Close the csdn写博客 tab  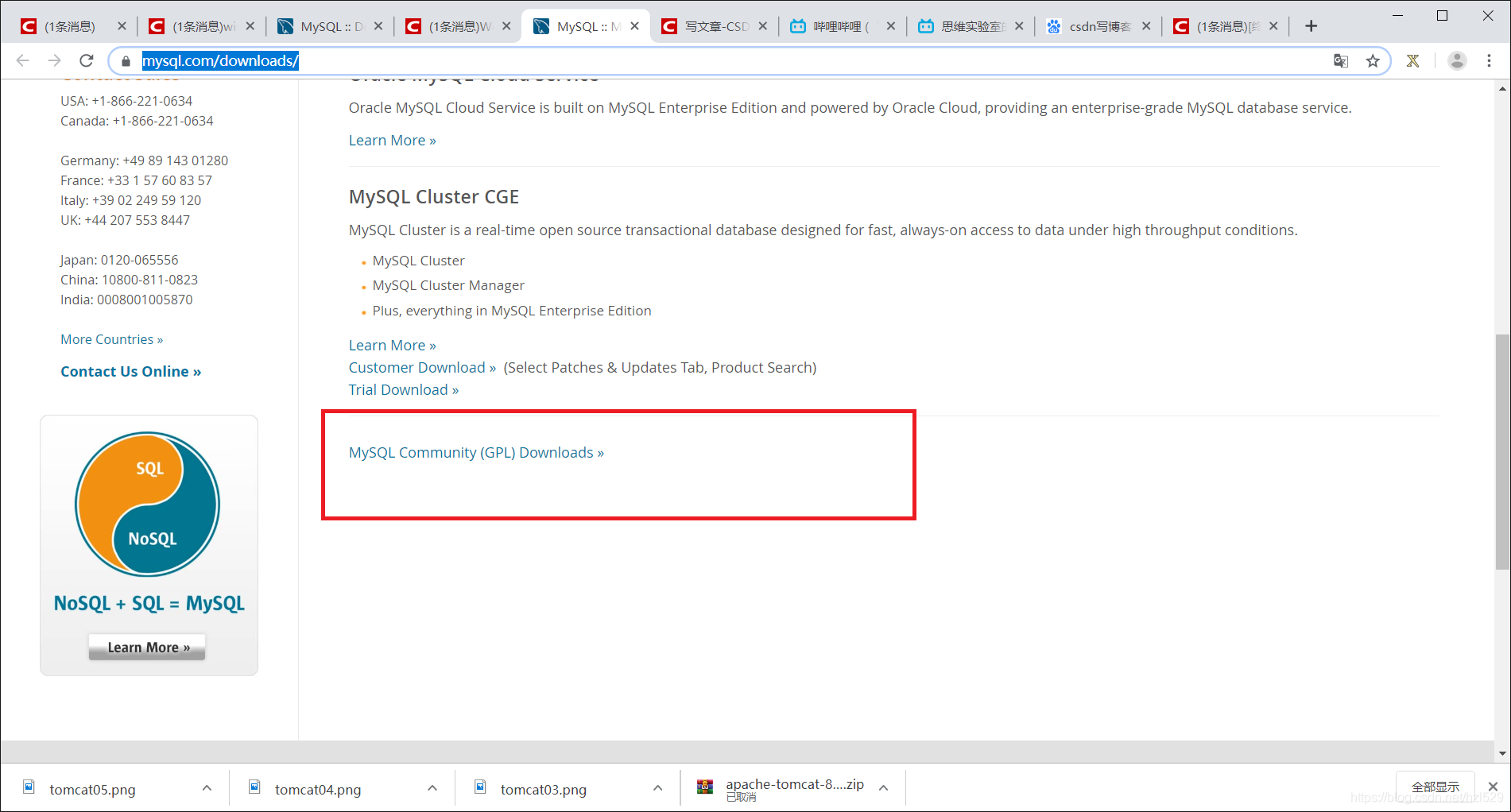pos(1146,26)
